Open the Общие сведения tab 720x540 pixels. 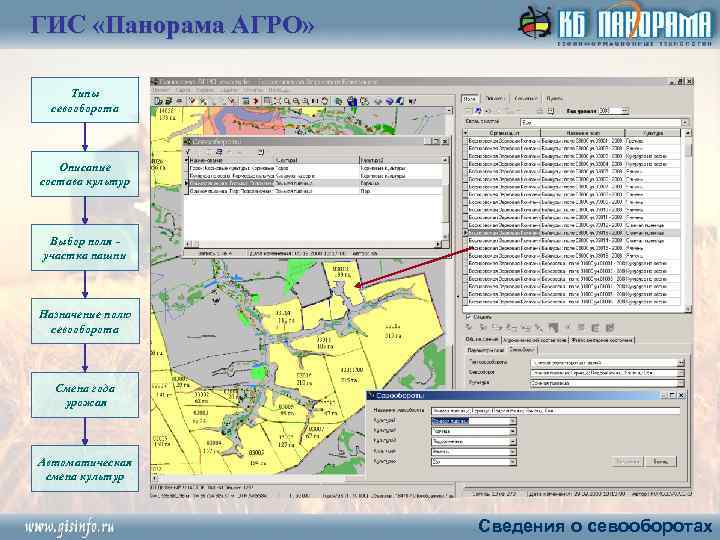[482, 340]
